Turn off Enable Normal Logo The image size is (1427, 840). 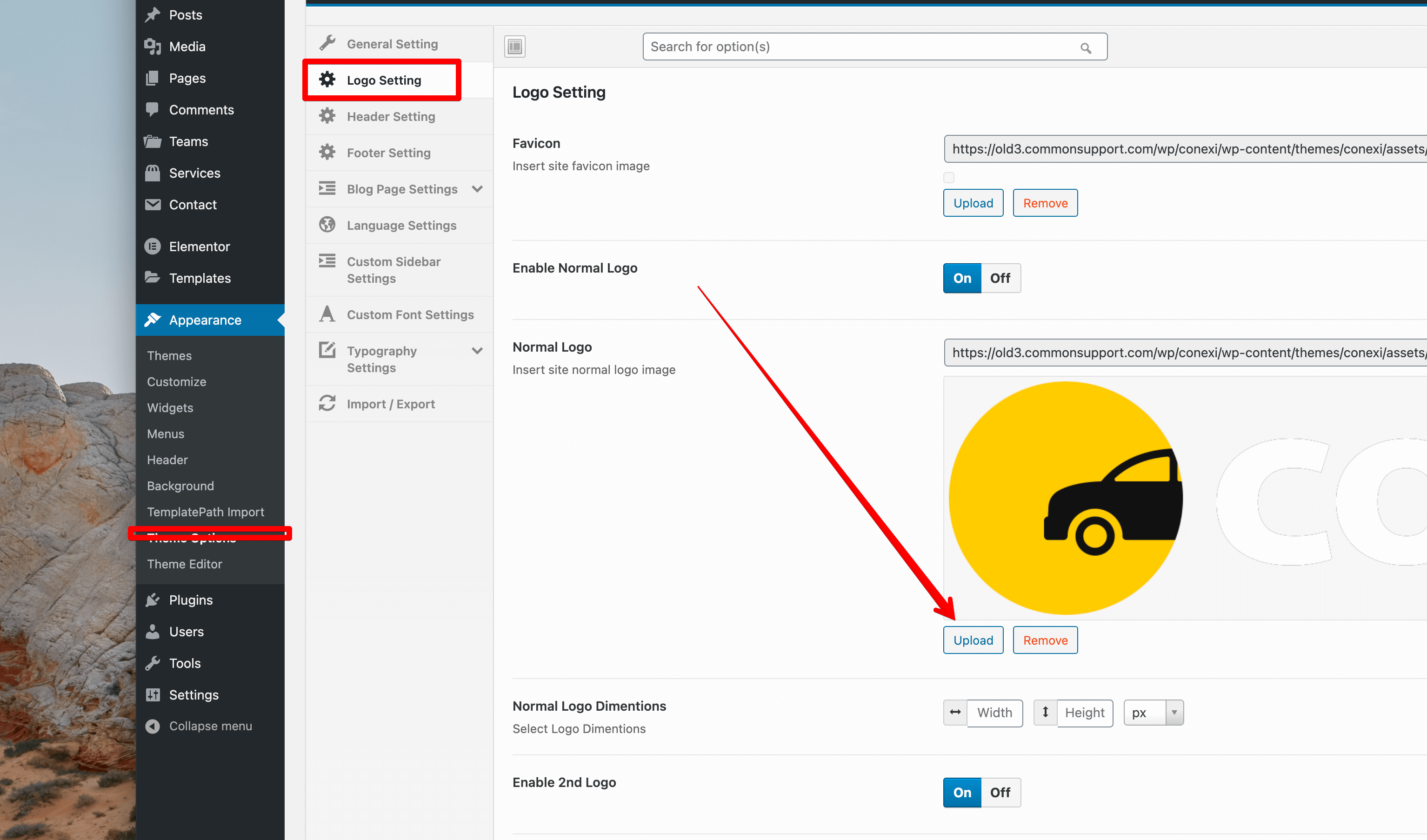point(1000,278)
